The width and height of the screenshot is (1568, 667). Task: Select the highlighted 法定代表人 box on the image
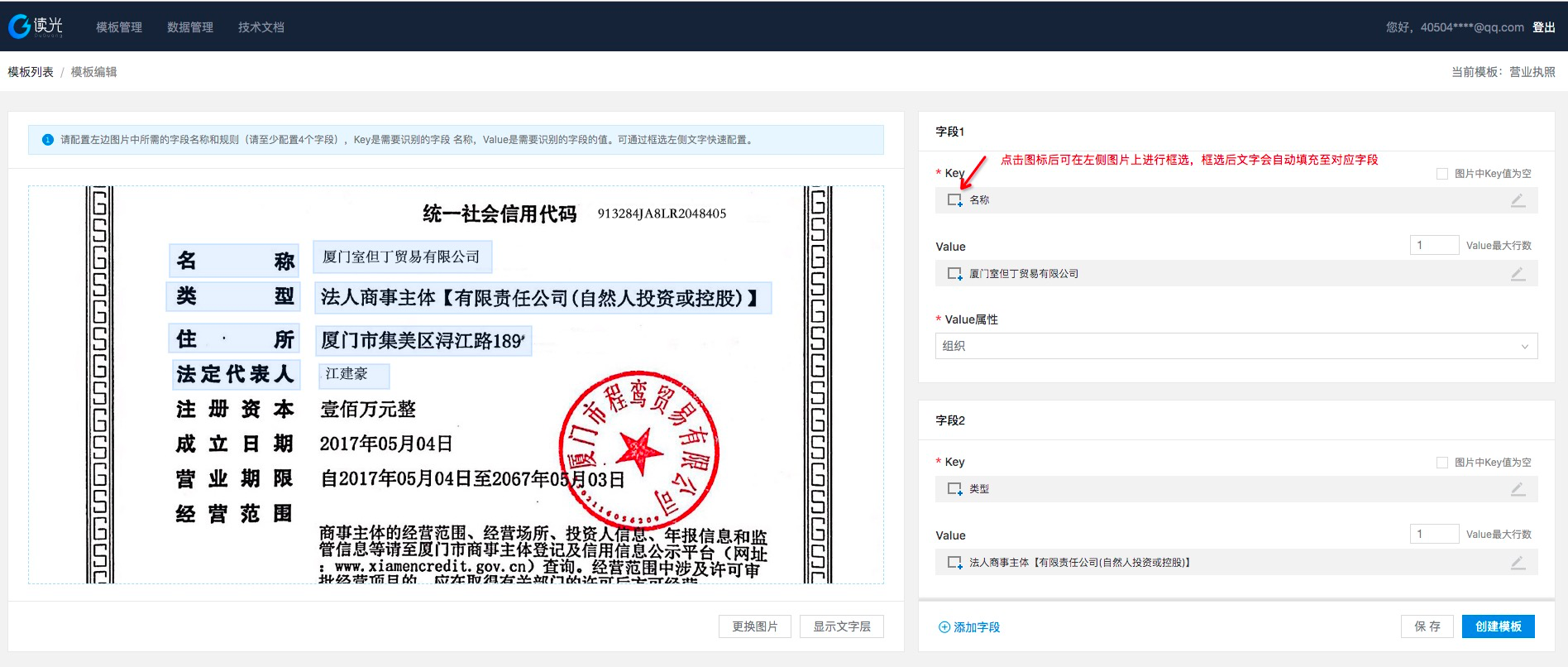pyautogui.click(x=236, y=374)
